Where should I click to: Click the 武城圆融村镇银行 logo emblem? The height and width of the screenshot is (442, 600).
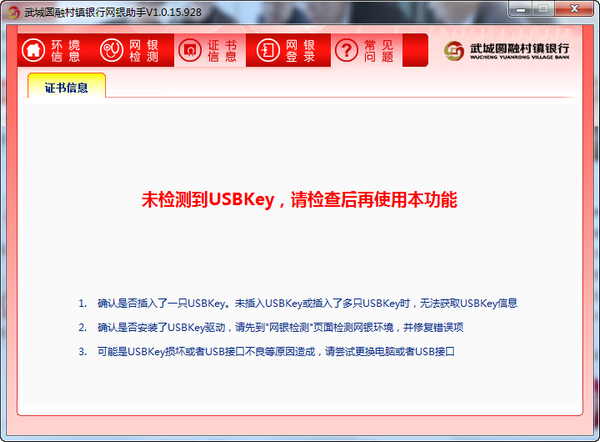[x=454, y=51]
